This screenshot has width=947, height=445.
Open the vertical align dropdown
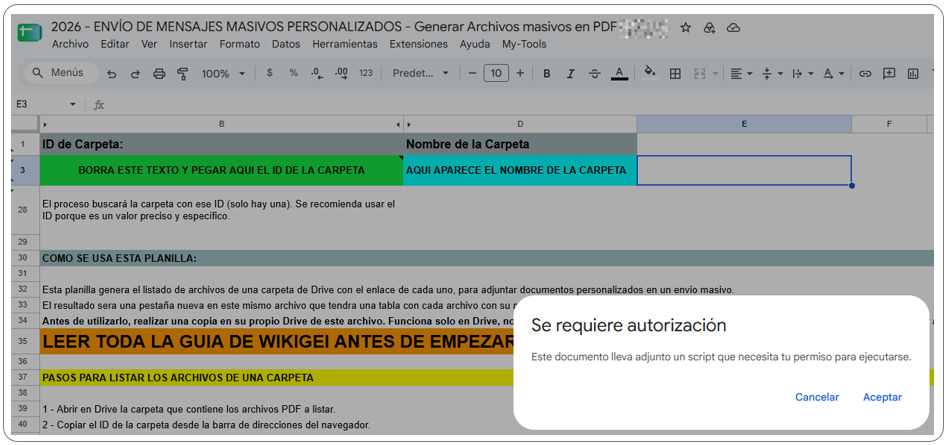tap(772, 74)
